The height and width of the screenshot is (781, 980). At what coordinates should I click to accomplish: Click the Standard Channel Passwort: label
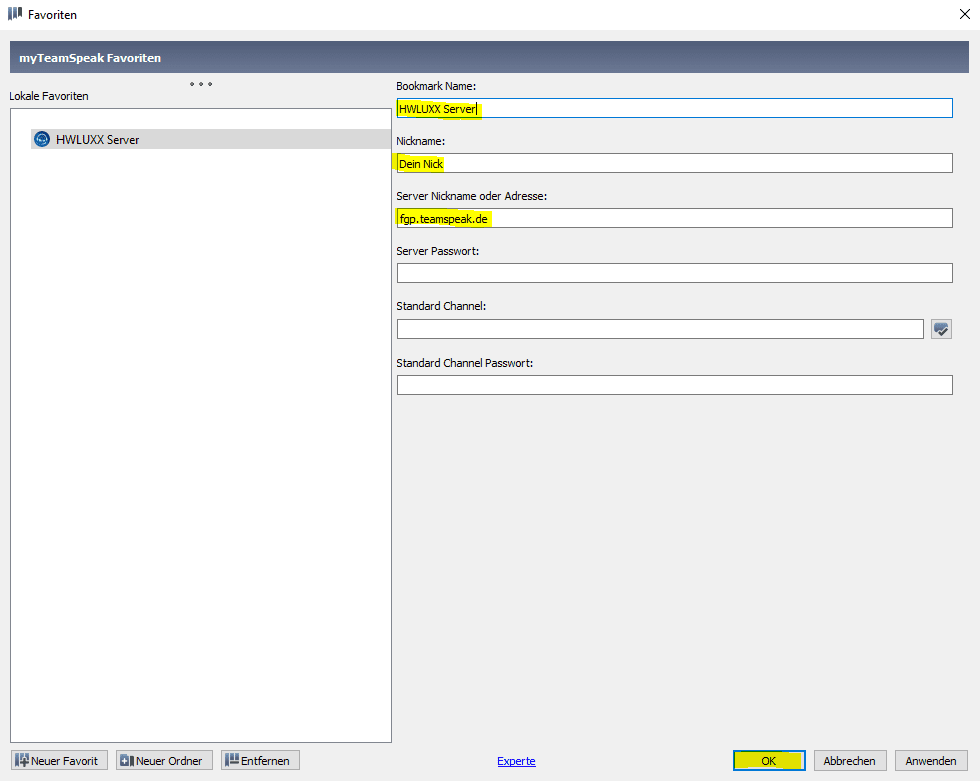(x=464, y=363)
